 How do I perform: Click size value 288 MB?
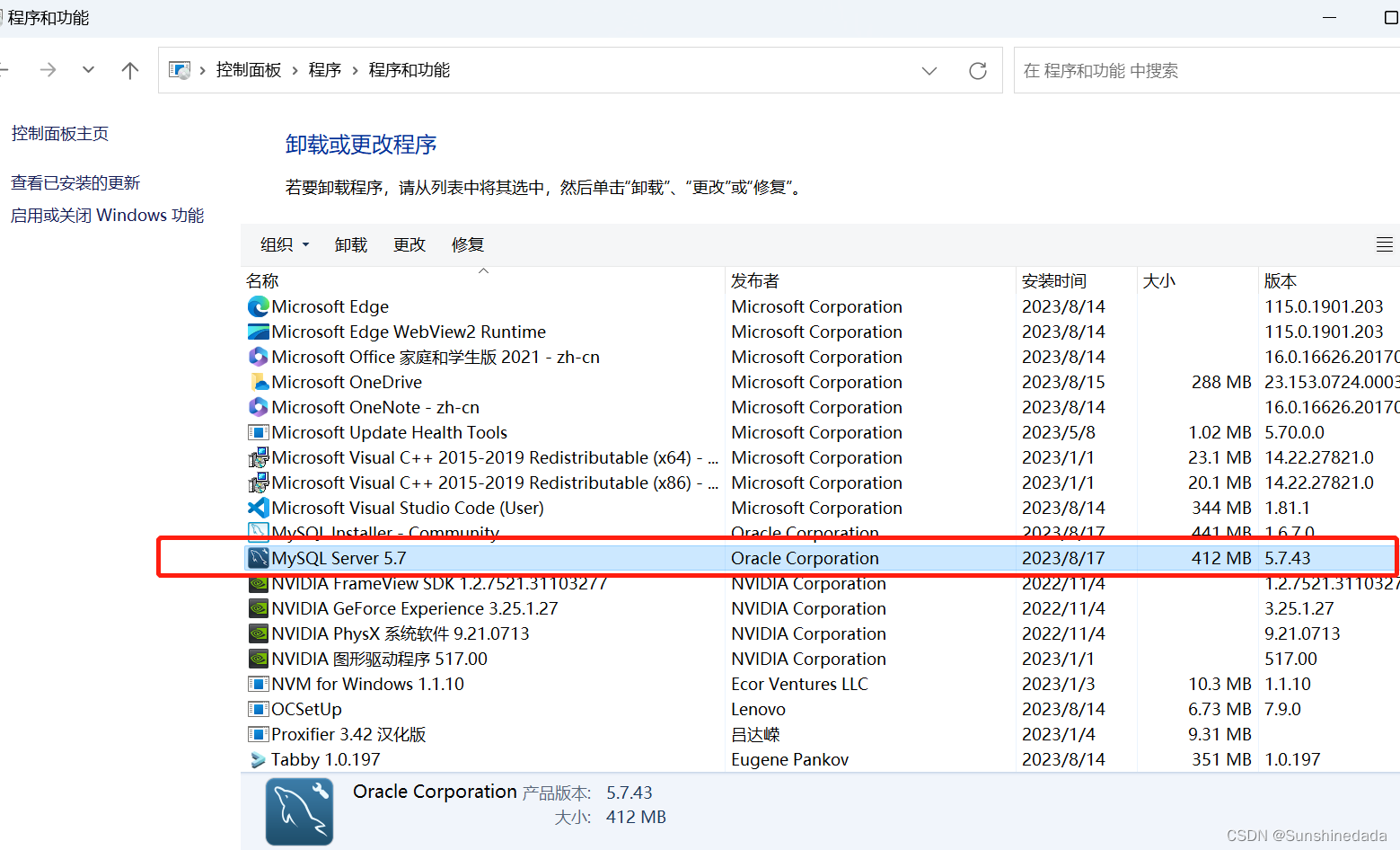[x=1221, y=382]
